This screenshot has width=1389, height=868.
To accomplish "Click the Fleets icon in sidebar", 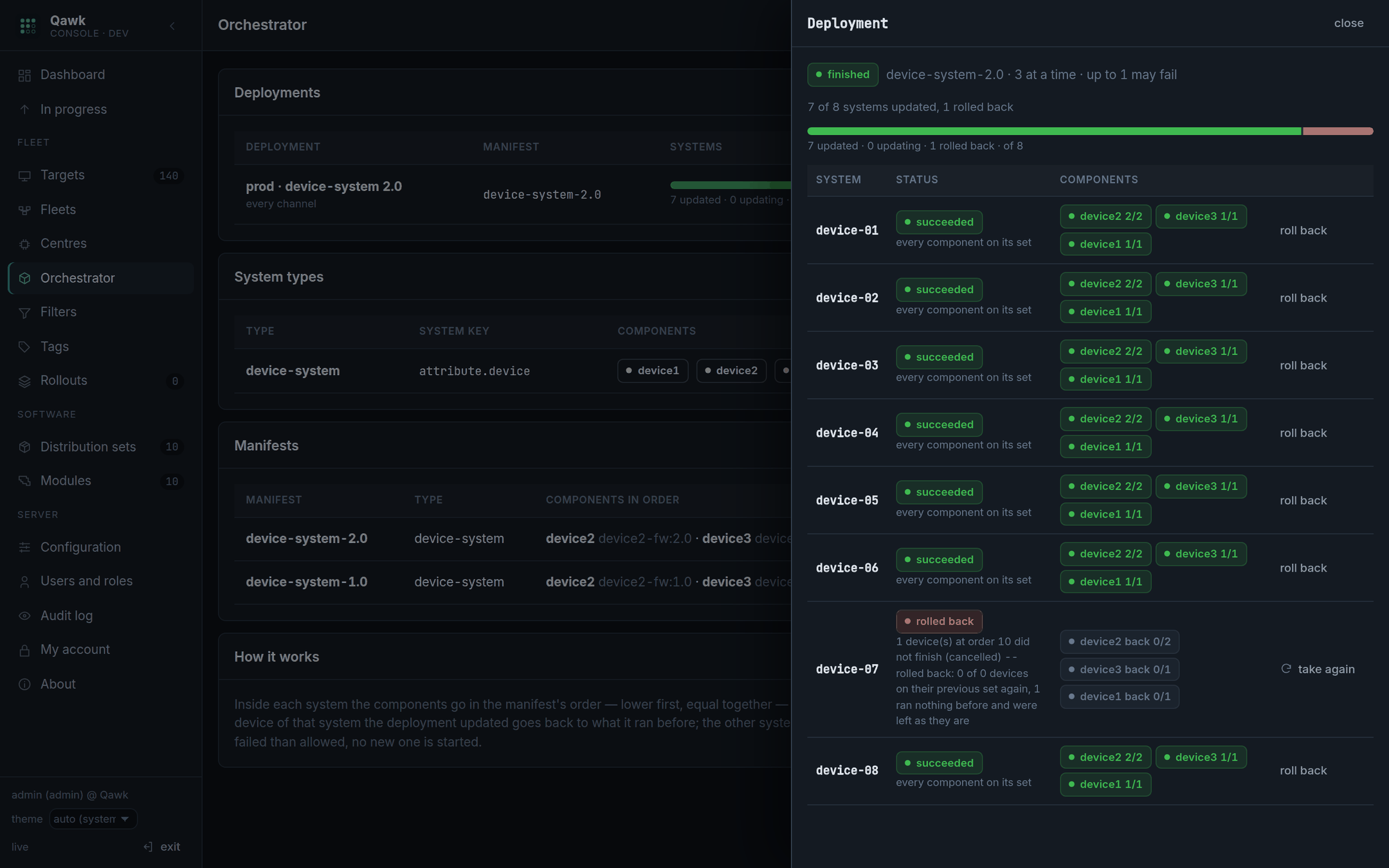I will (x=24, y=210).
